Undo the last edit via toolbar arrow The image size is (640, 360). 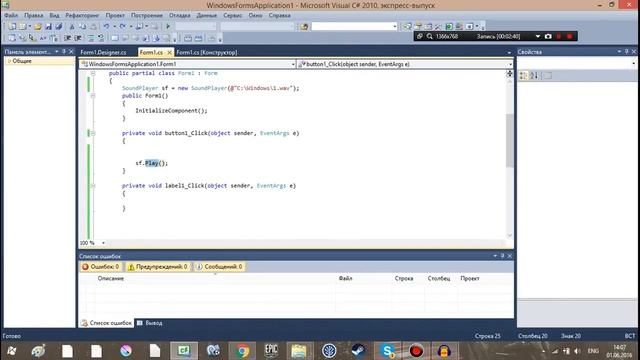pyautogui.click(x=106, y=27)
